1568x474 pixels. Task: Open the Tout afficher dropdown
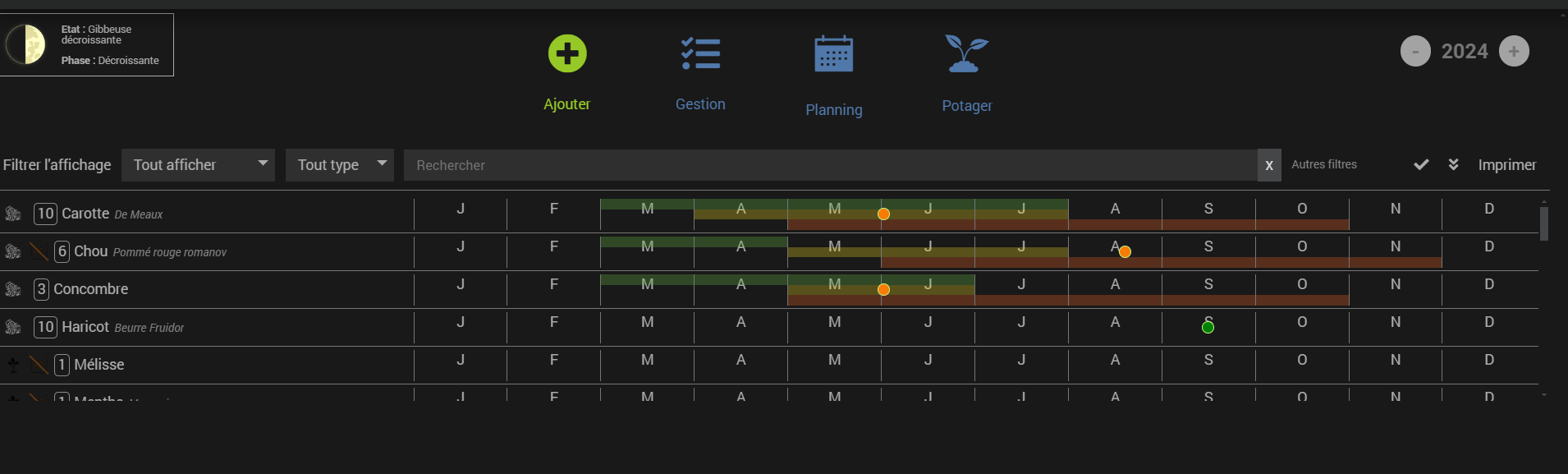coord(198,165)
